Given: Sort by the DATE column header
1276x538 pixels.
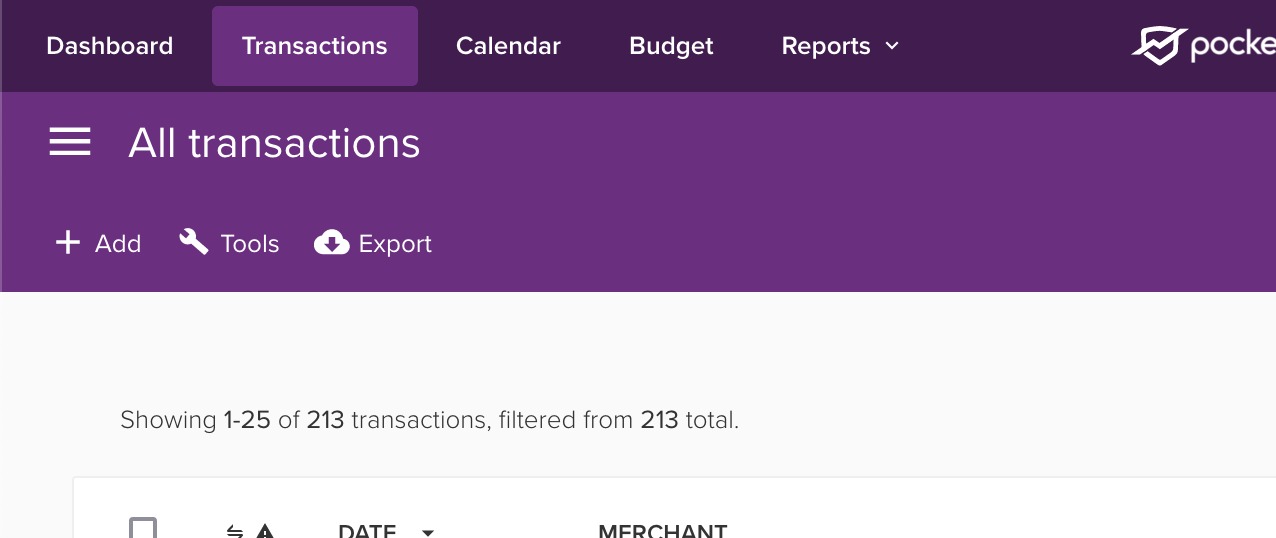Looking at the screenshot, I should (x=367, y=531).
